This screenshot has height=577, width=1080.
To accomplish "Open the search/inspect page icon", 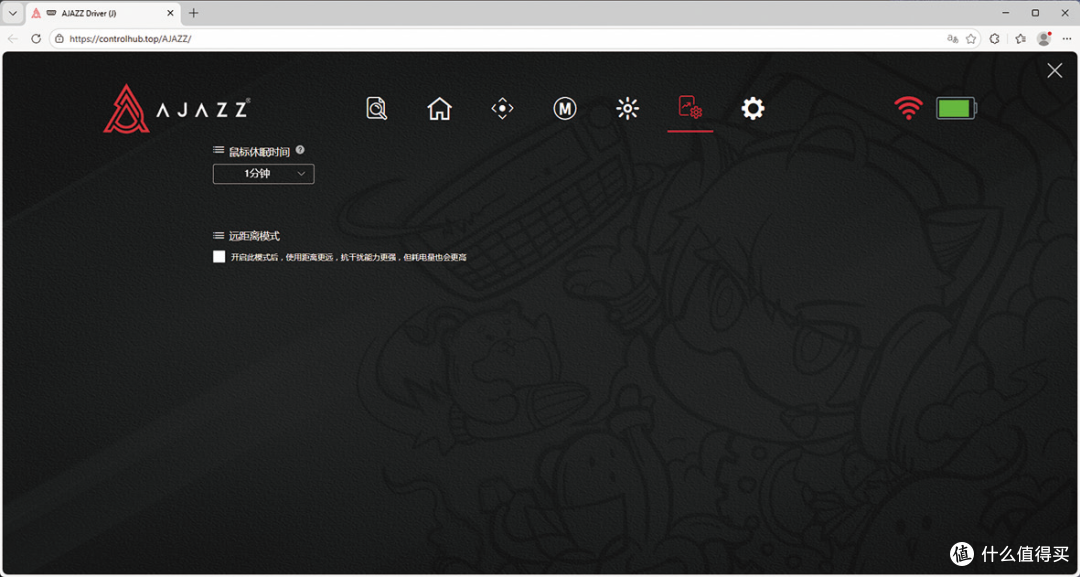I will (377, 108).
